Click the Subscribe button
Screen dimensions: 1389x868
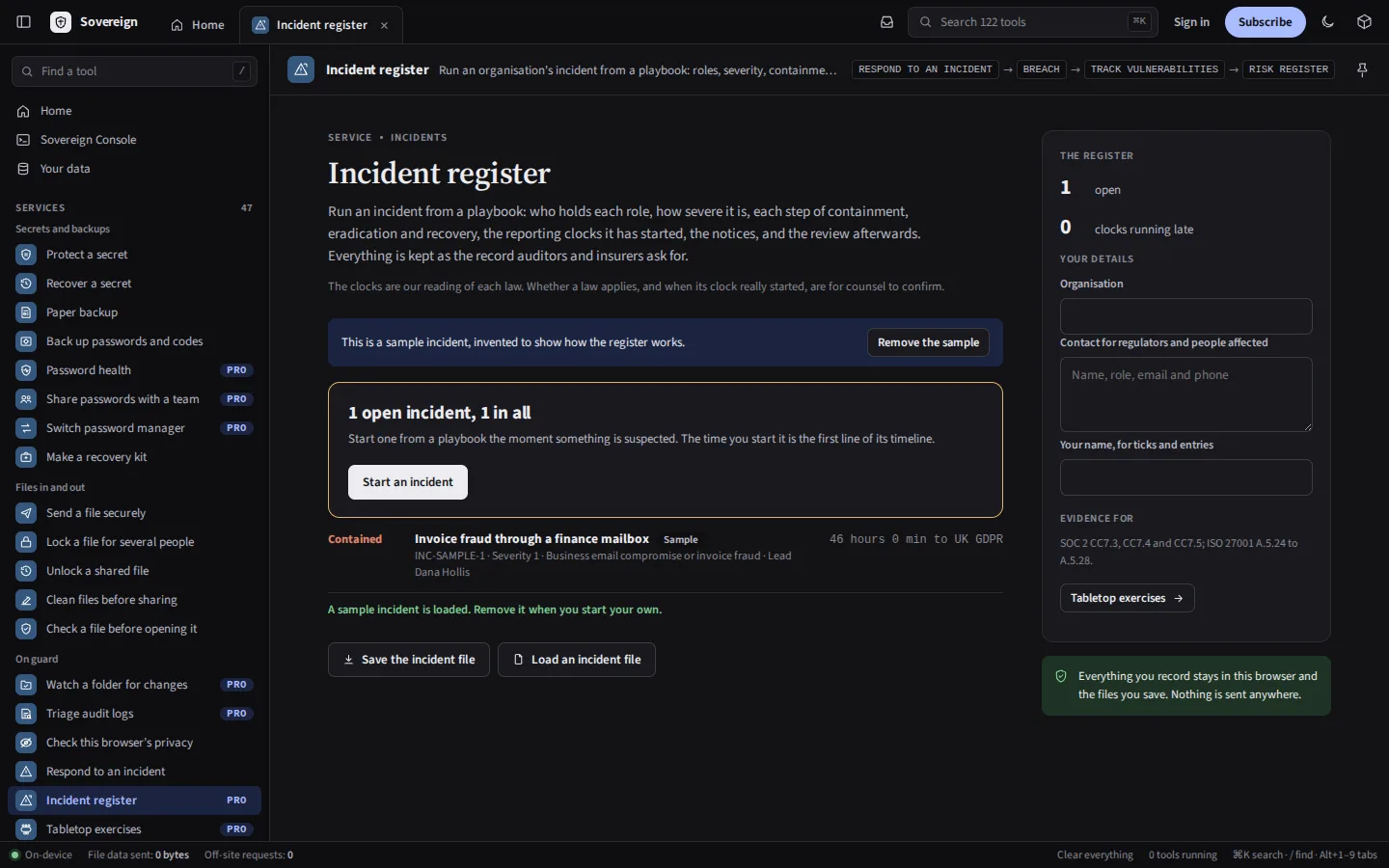point(1265,22)
